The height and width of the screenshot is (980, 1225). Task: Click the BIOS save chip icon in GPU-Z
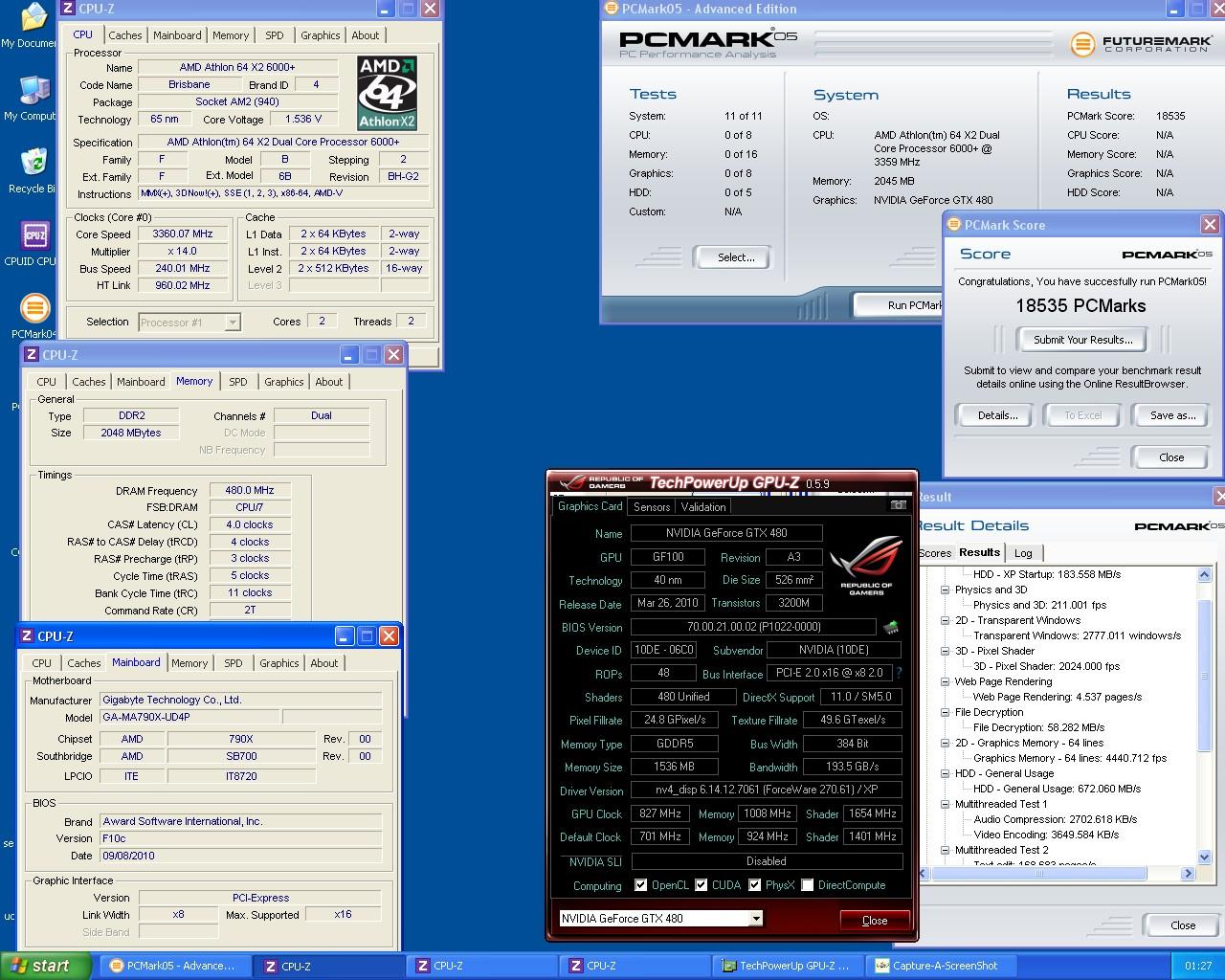point(891,628)
